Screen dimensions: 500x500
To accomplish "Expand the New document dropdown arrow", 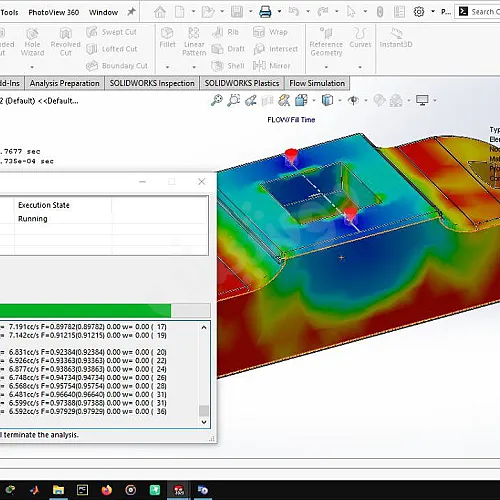I will [193, 11].
